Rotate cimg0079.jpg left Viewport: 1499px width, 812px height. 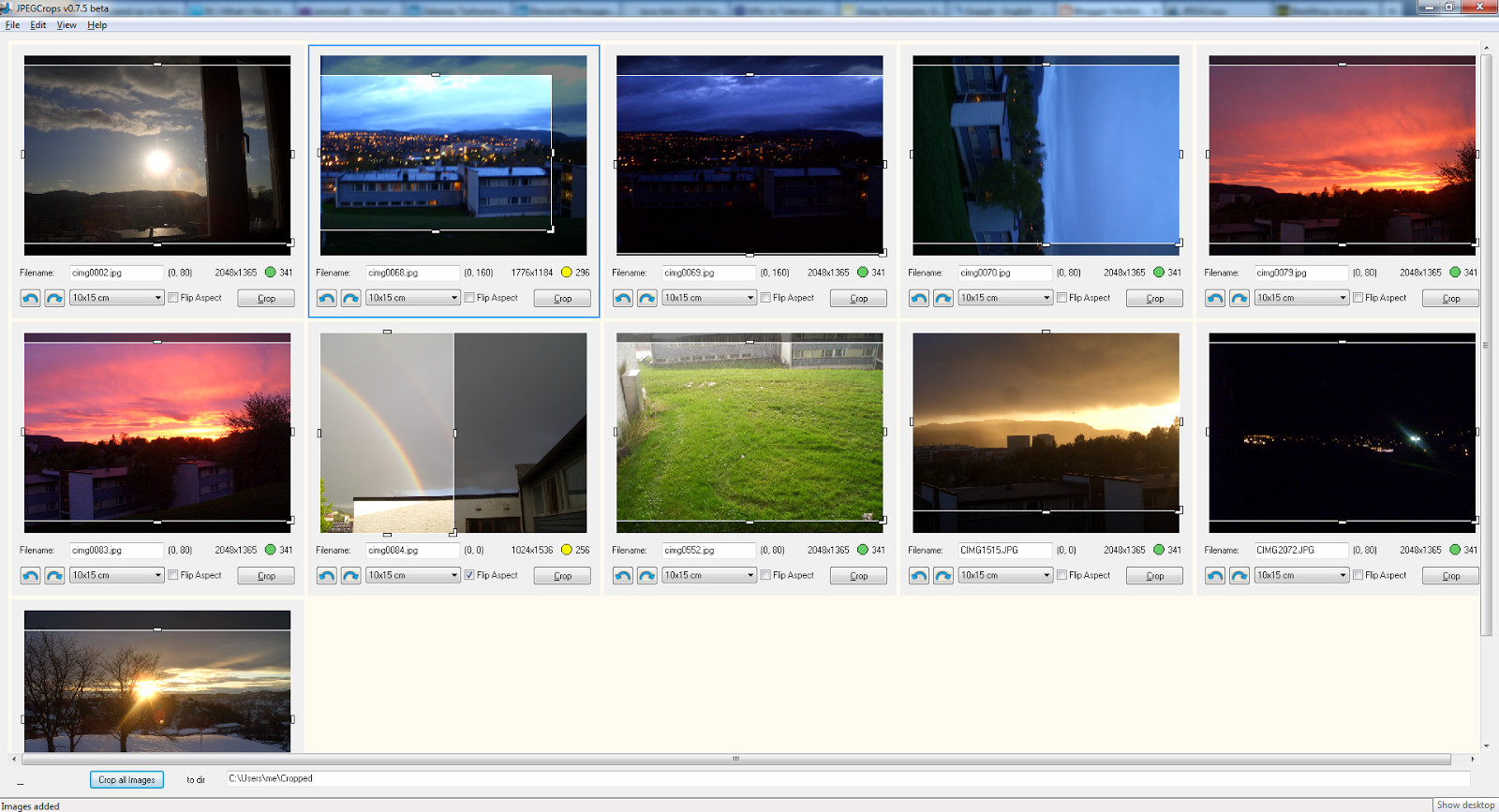point(1214,298)
